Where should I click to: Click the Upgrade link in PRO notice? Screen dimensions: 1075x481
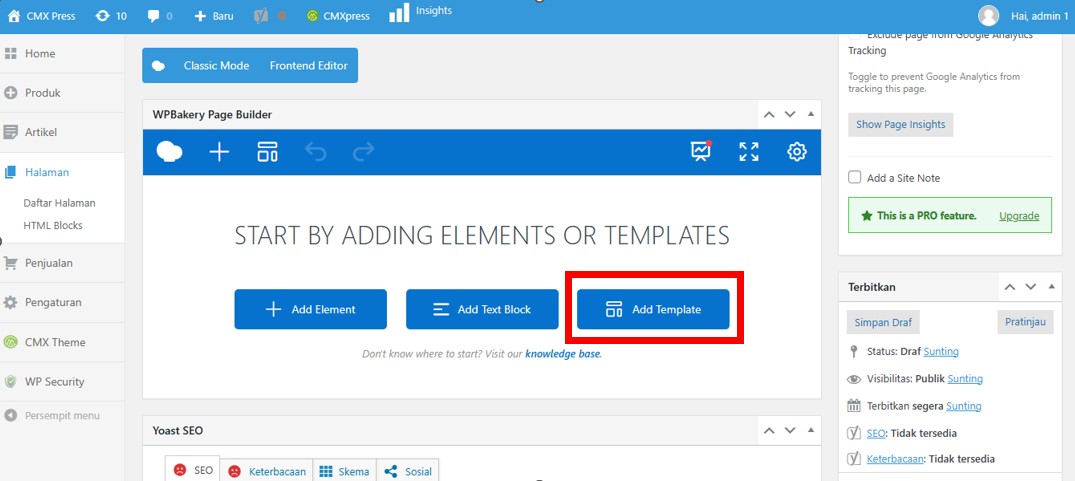coord(1019,215)
